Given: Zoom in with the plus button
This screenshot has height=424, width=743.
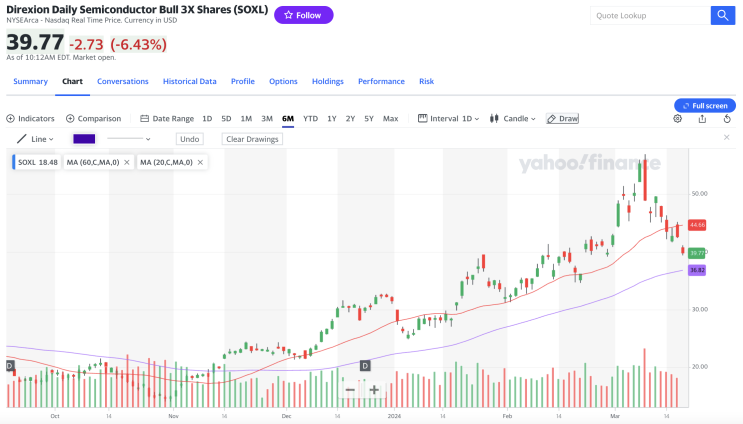Looking at the screenshot, I should 374,390.
